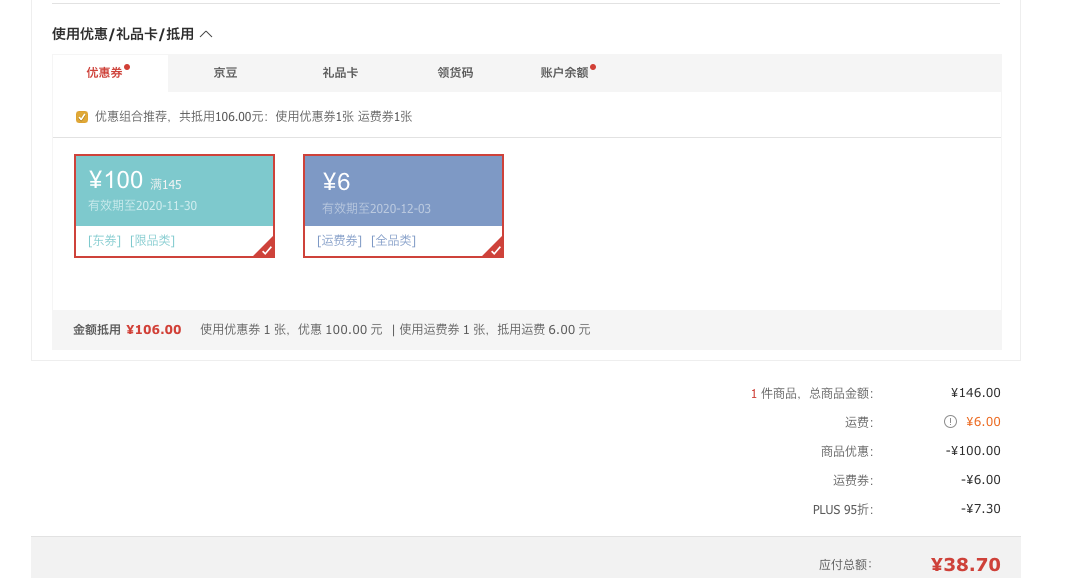Click the orange shipping fee ¥6.00
Viewport: 1073px width, 578px height.
pyautogui.click(x=983, y=422)
